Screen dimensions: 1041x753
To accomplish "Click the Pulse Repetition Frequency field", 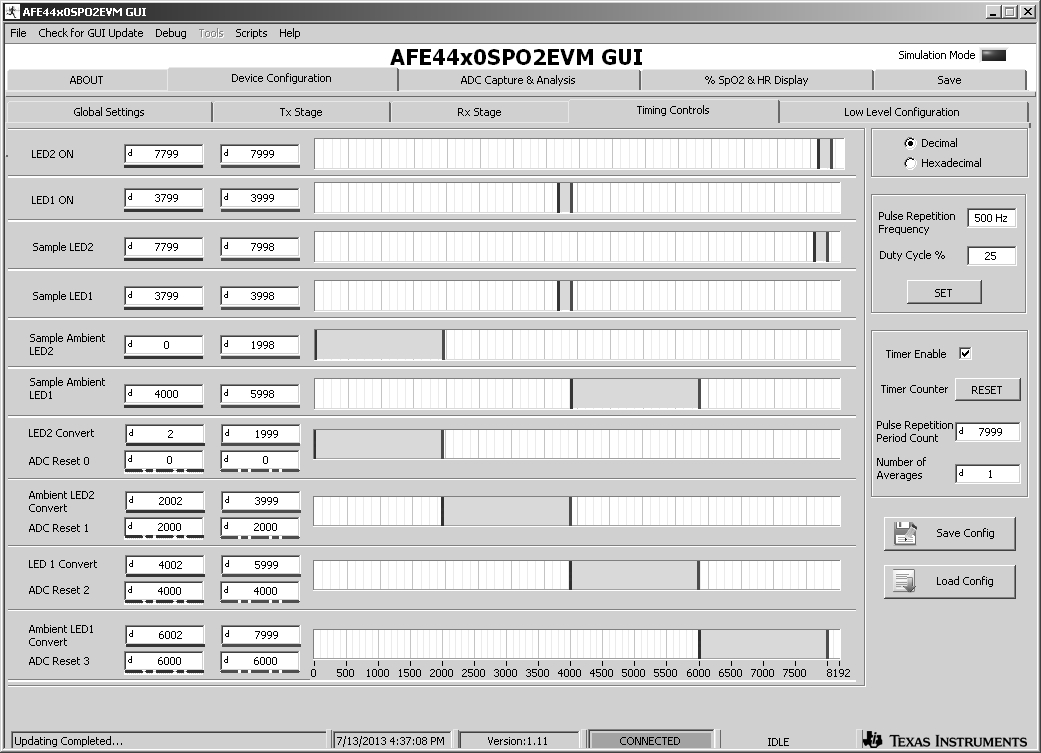I will [991, 218].
